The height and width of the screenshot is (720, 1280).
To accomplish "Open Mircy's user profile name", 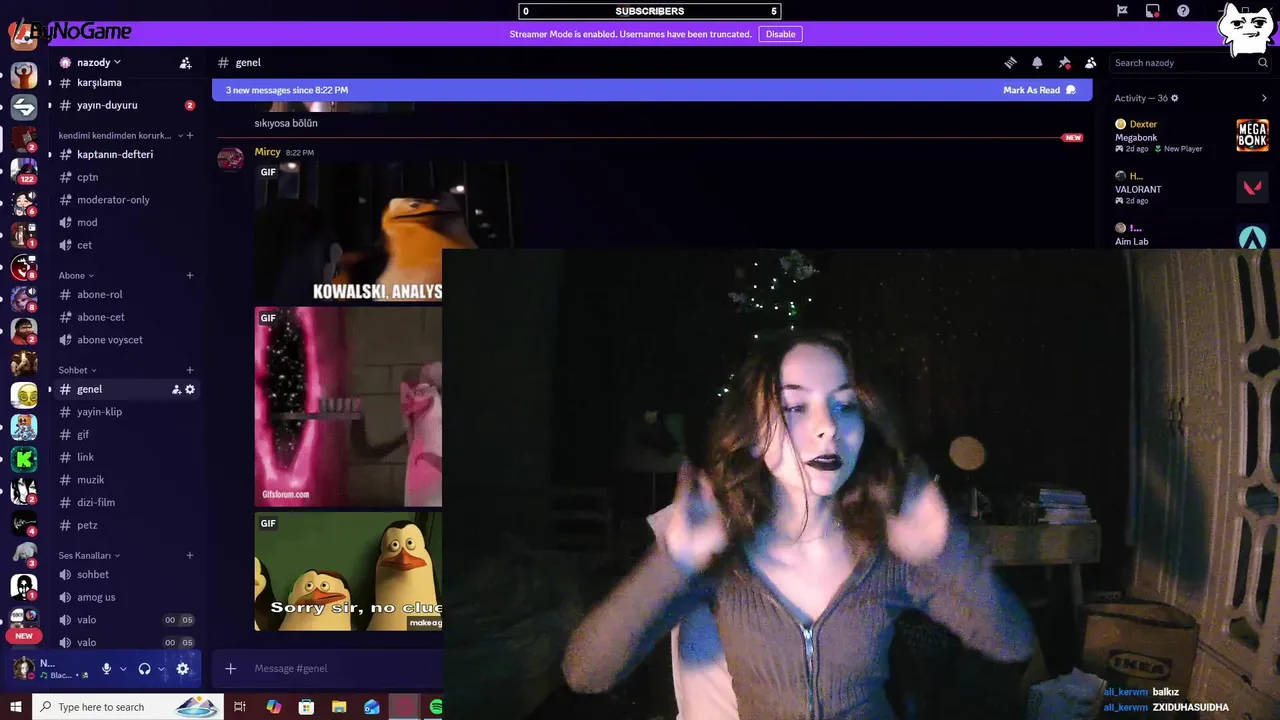I will pyautogui.click(x=267, y=152).
